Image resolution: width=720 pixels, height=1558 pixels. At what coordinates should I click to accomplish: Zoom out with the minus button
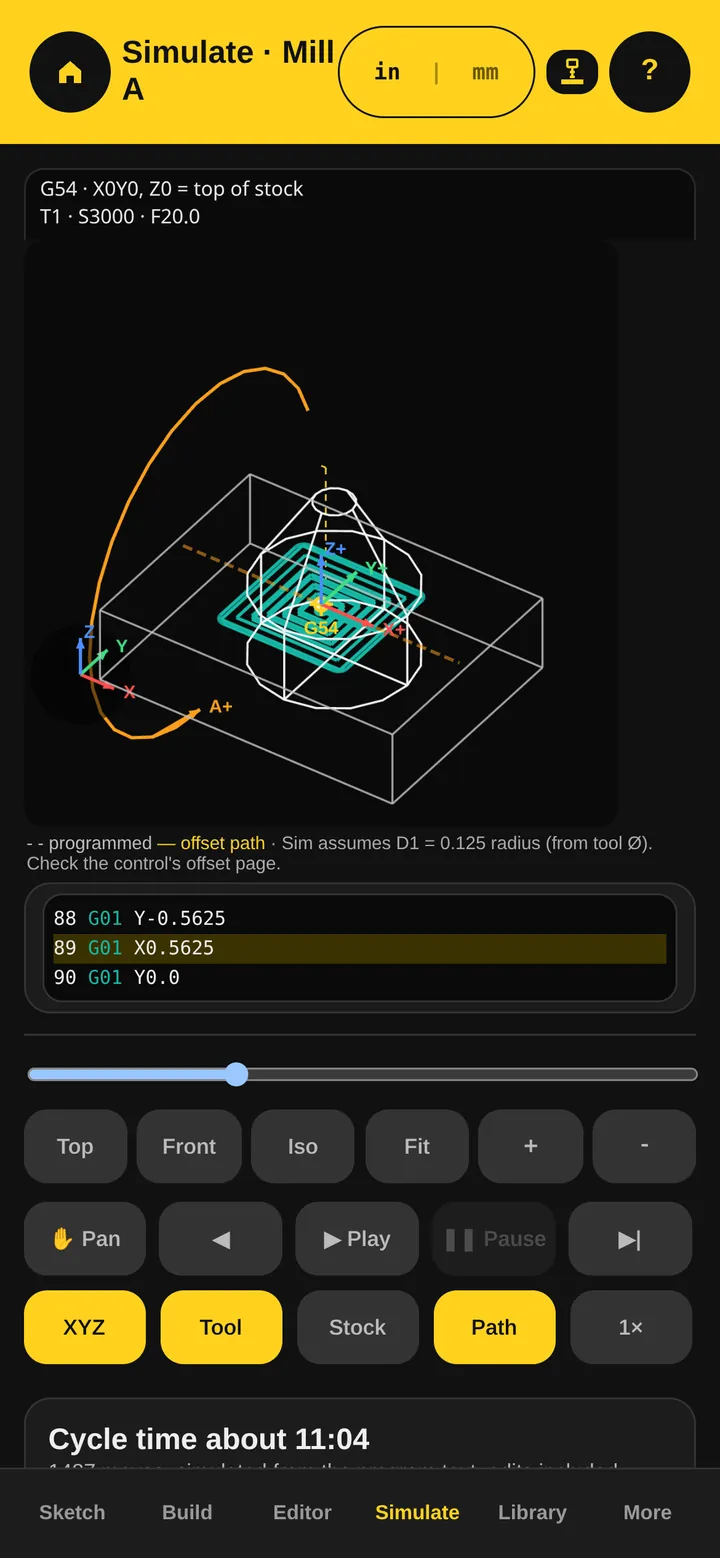click(x=644, y=1146)
